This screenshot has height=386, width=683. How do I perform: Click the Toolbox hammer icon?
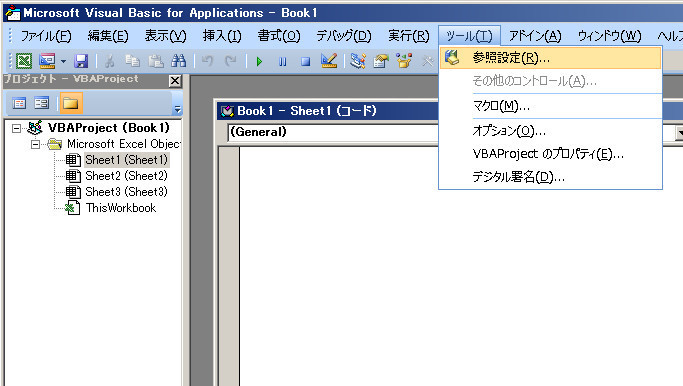pos(428,61)
